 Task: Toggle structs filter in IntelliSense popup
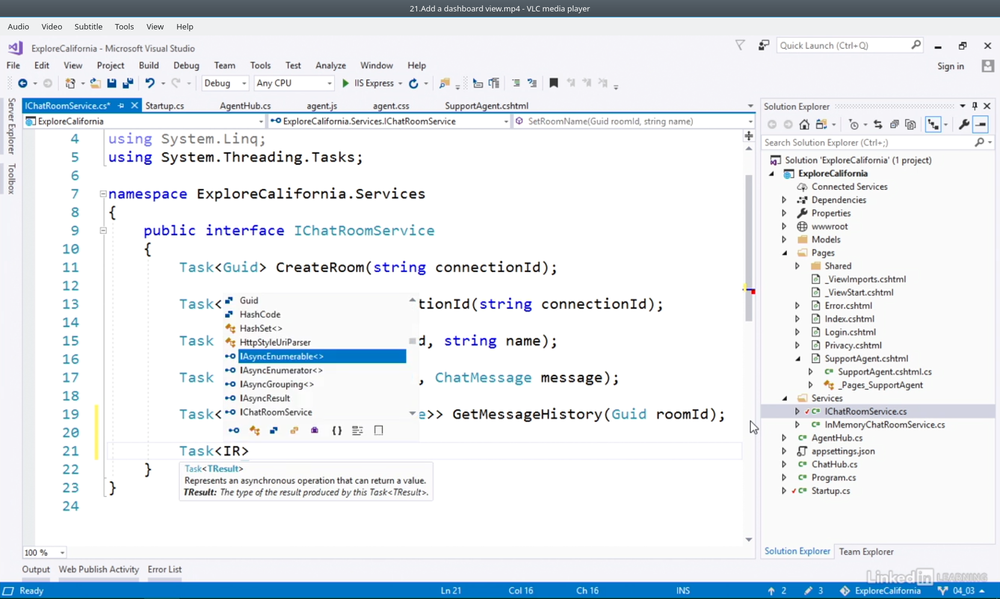click(274, 431)
